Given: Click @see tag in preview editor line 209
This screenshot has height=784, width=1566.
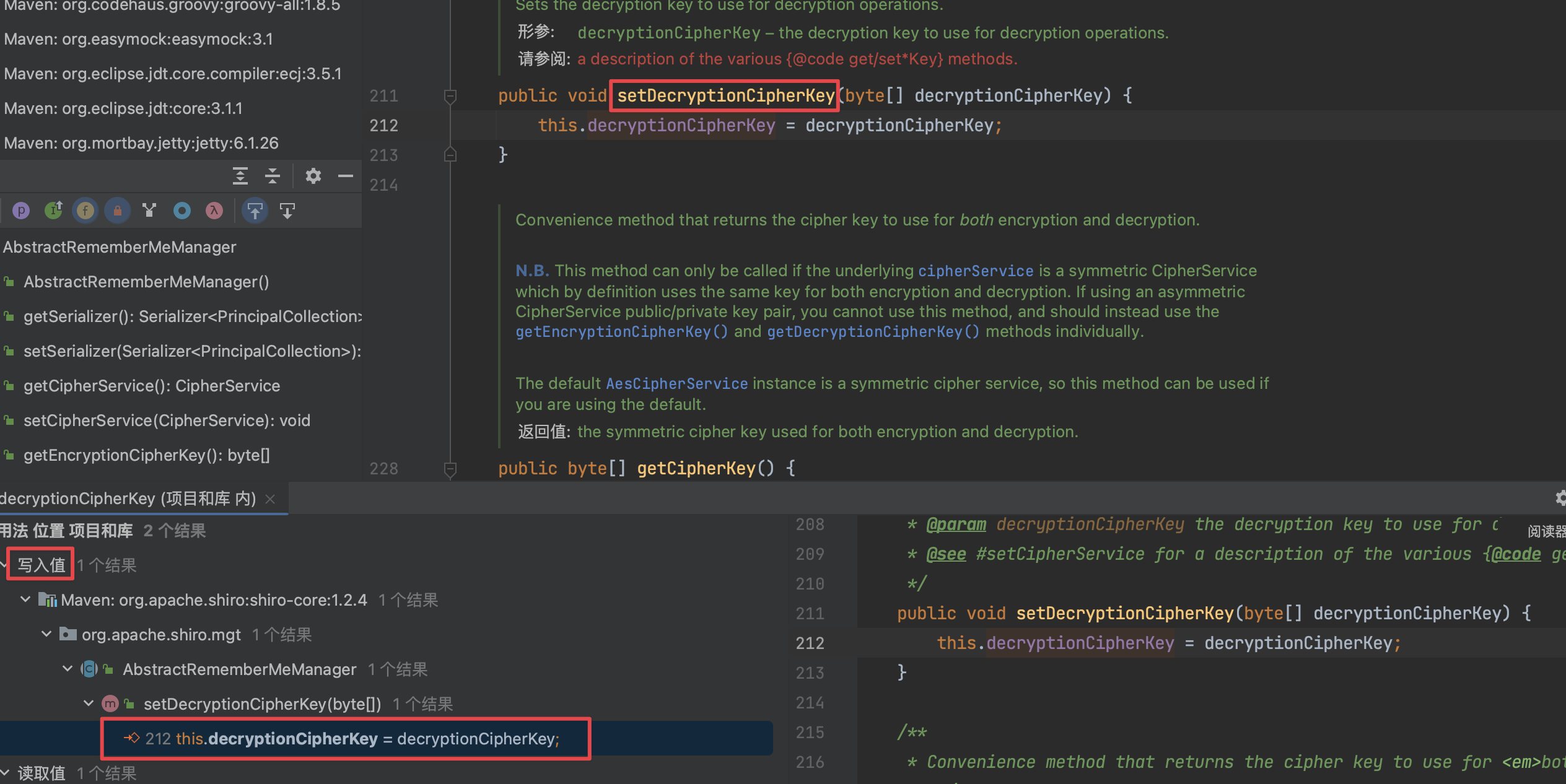Looking at the screenshot, I should click(x=946, y=554).
